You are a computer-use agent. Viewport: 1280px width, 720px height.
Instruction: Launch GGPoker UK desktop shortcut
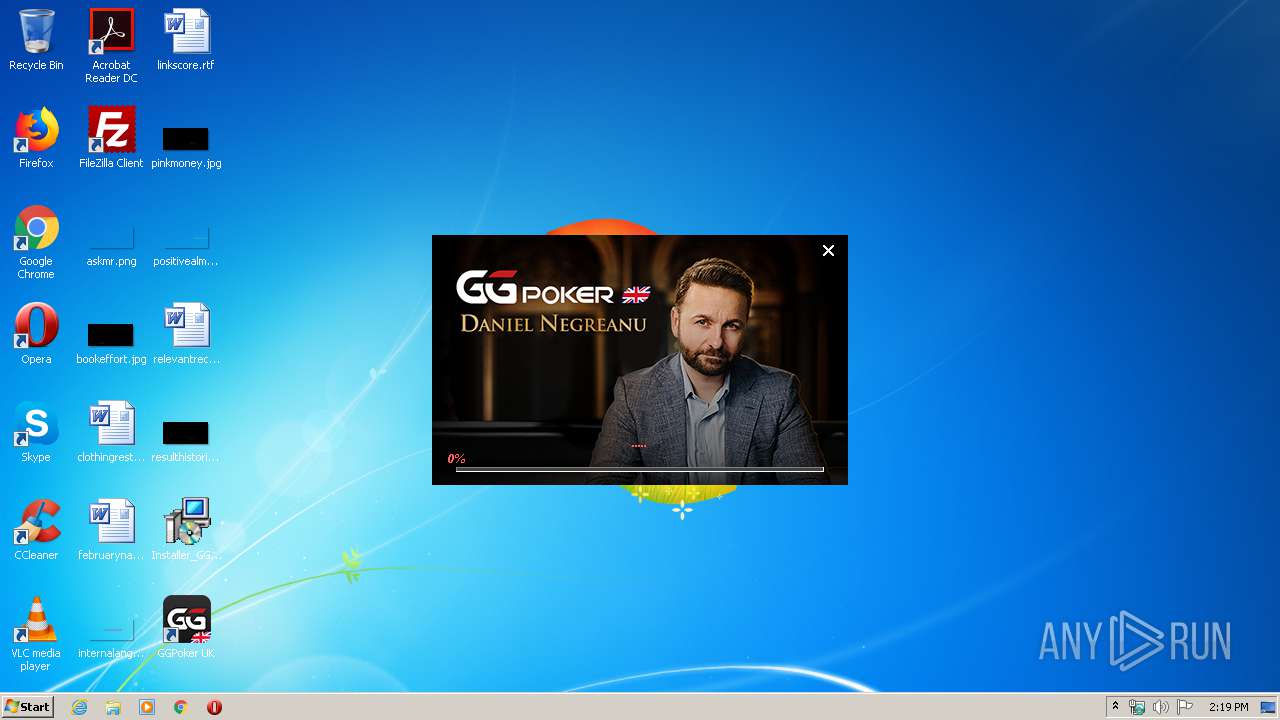tap(186, 628)
